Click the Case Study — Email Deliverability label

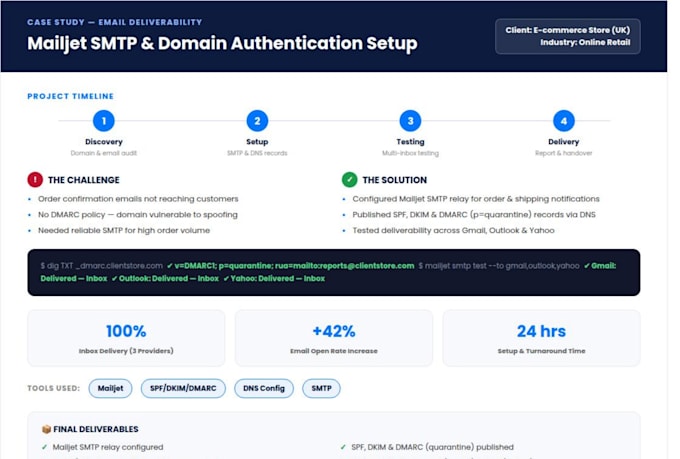(x=114, y=22)
